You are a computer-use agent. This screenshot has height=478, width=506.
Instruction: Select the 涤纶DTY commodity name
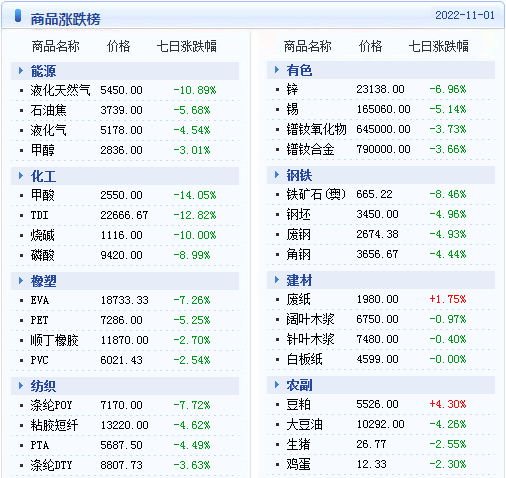51,465
